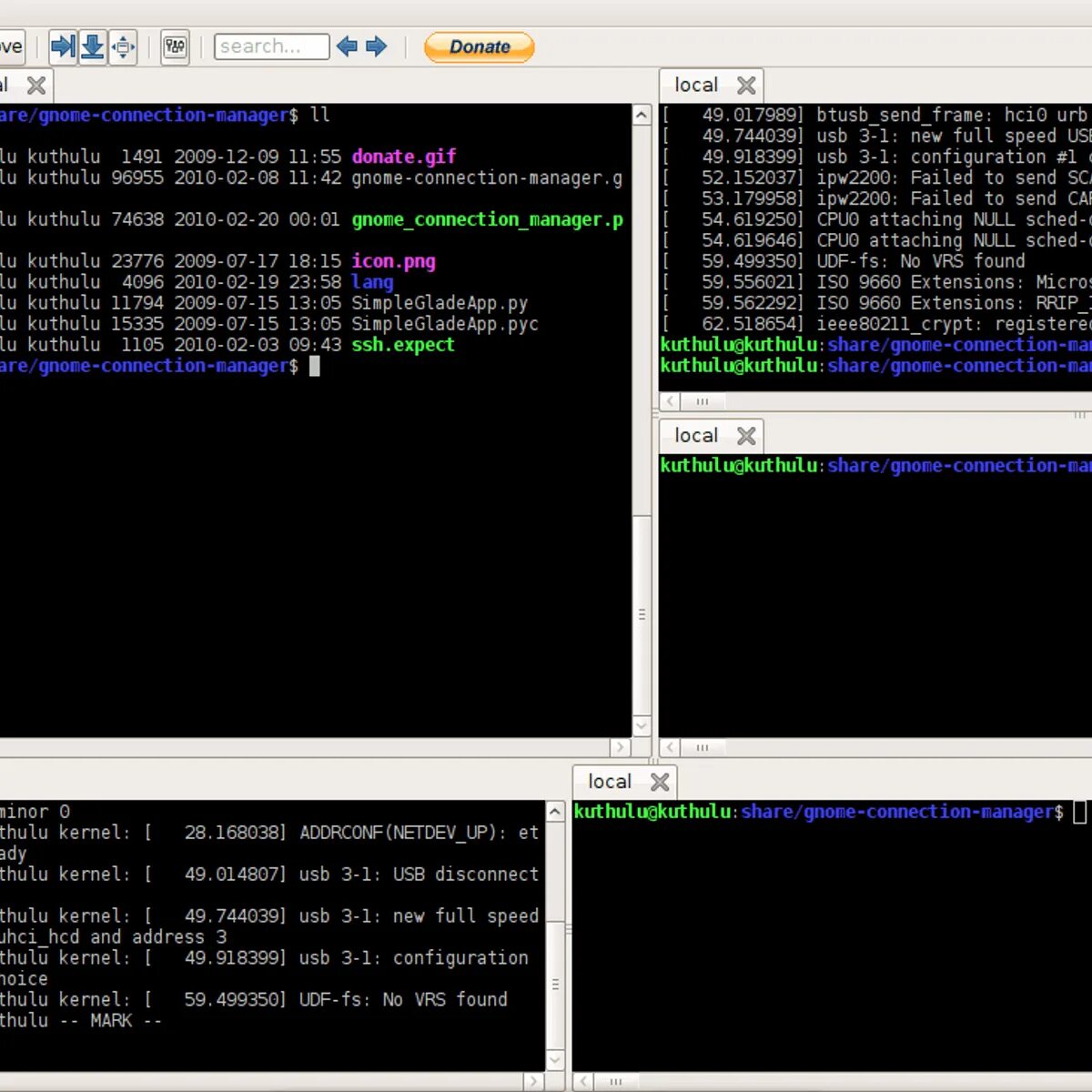Click the SimpleGladeApp.pyc file name
Screen dimensions: 1092x1092
pos(445,324)
